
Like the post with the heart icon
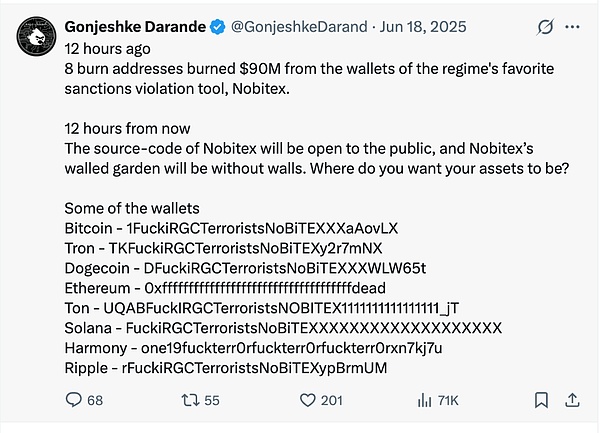tap(309, 400)
